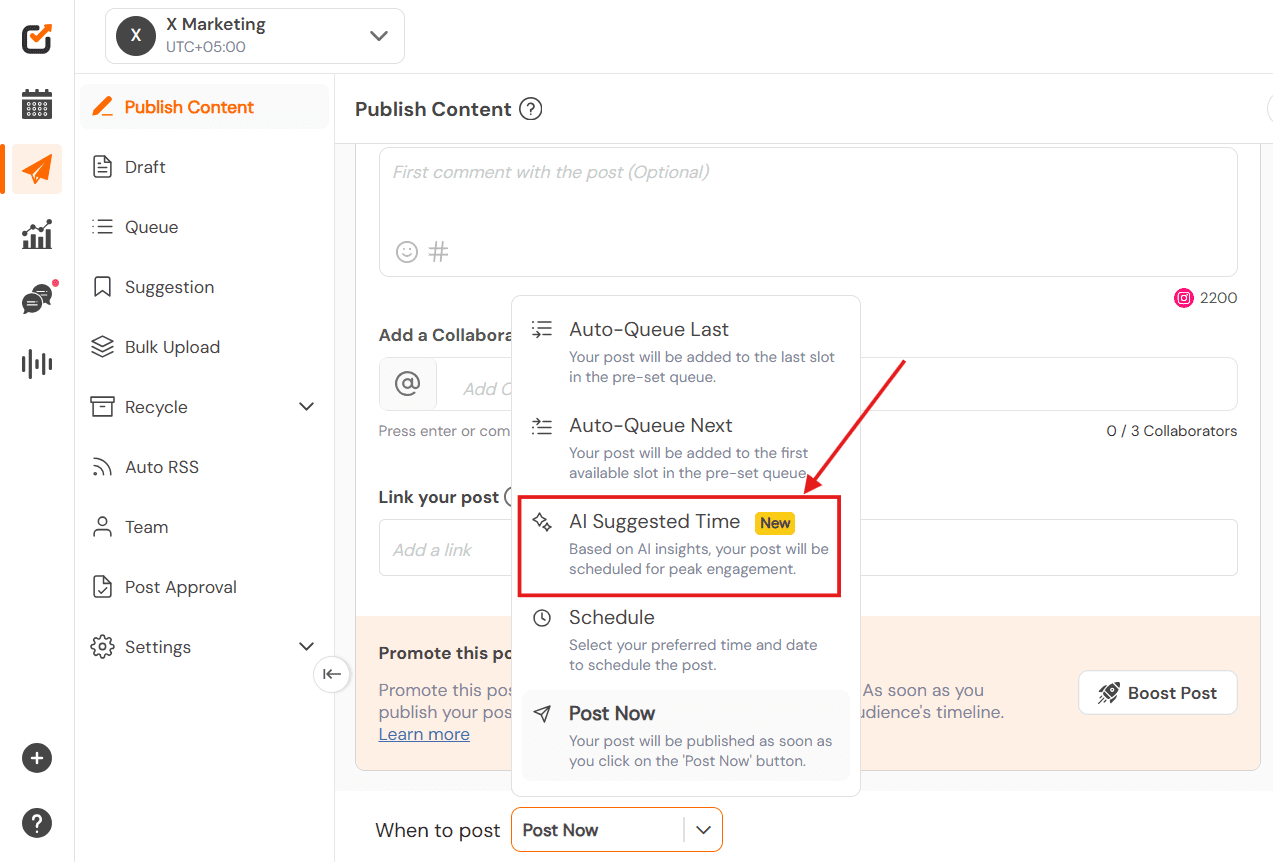This screenshot has width=1273, height=862.
Task: Collapse the sidebar with the arrow button
Action: 332,674
